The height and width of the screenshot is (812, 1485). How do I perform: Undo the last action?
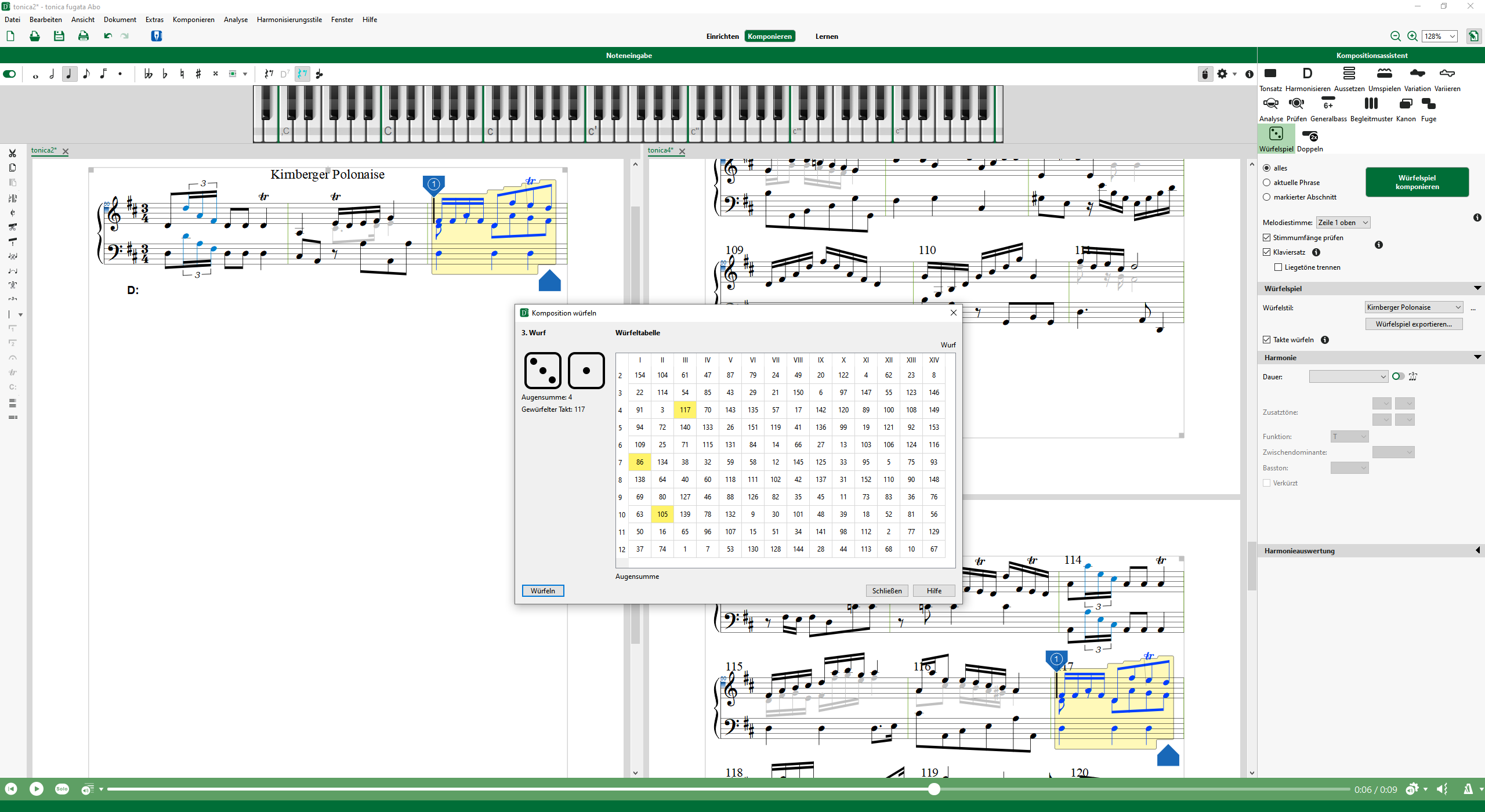107,36
